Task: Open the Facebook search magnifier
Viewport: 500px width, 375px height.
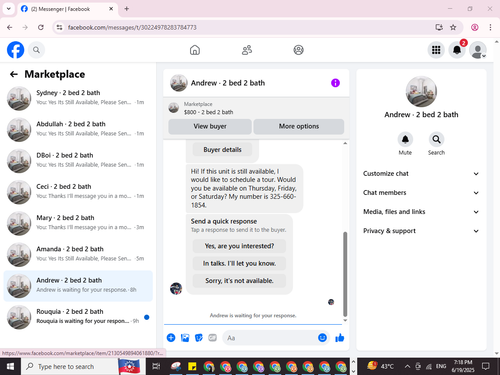Action: 36,50
